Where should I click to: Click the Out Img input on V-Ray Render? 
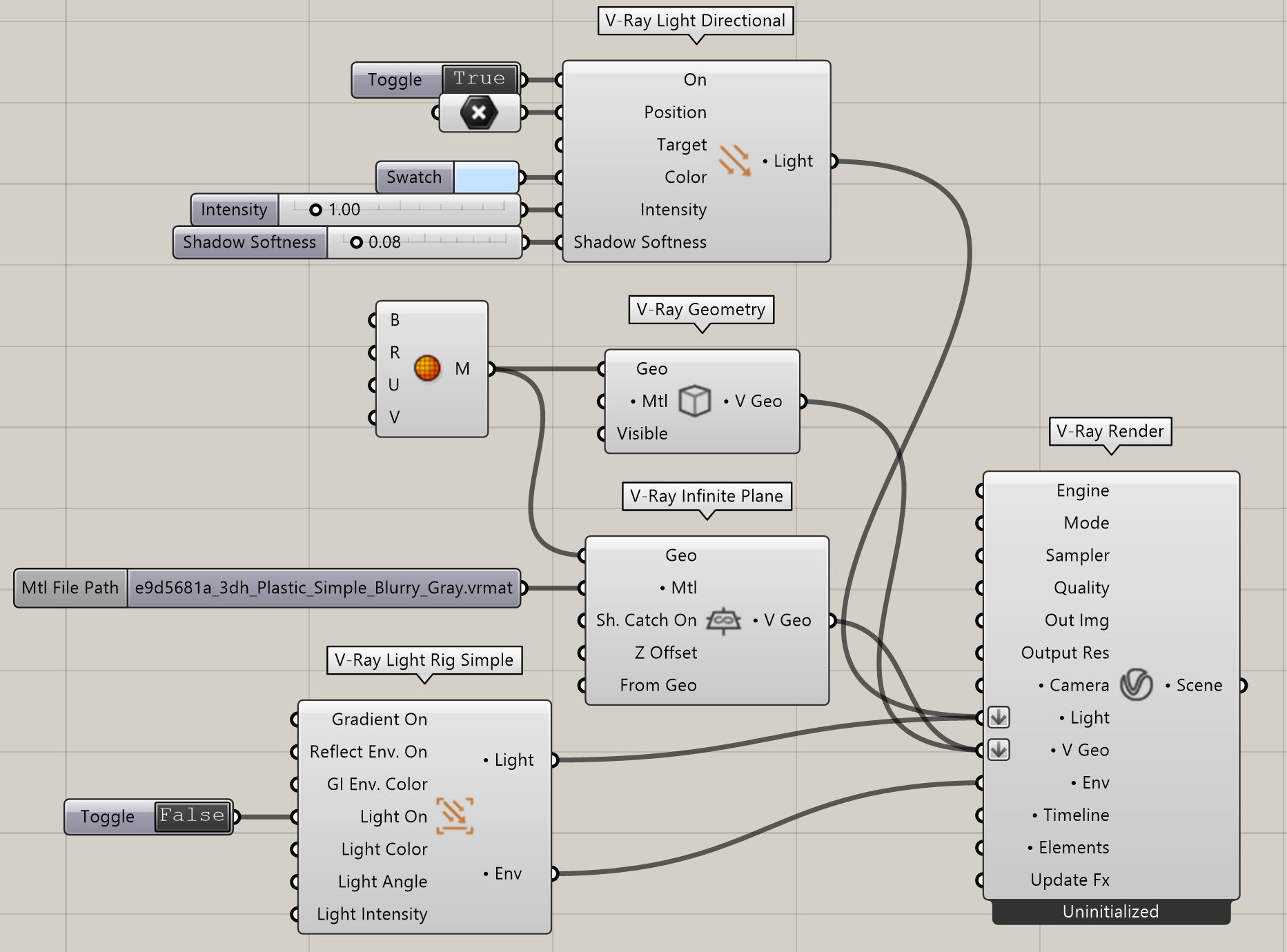(1077, 620)
